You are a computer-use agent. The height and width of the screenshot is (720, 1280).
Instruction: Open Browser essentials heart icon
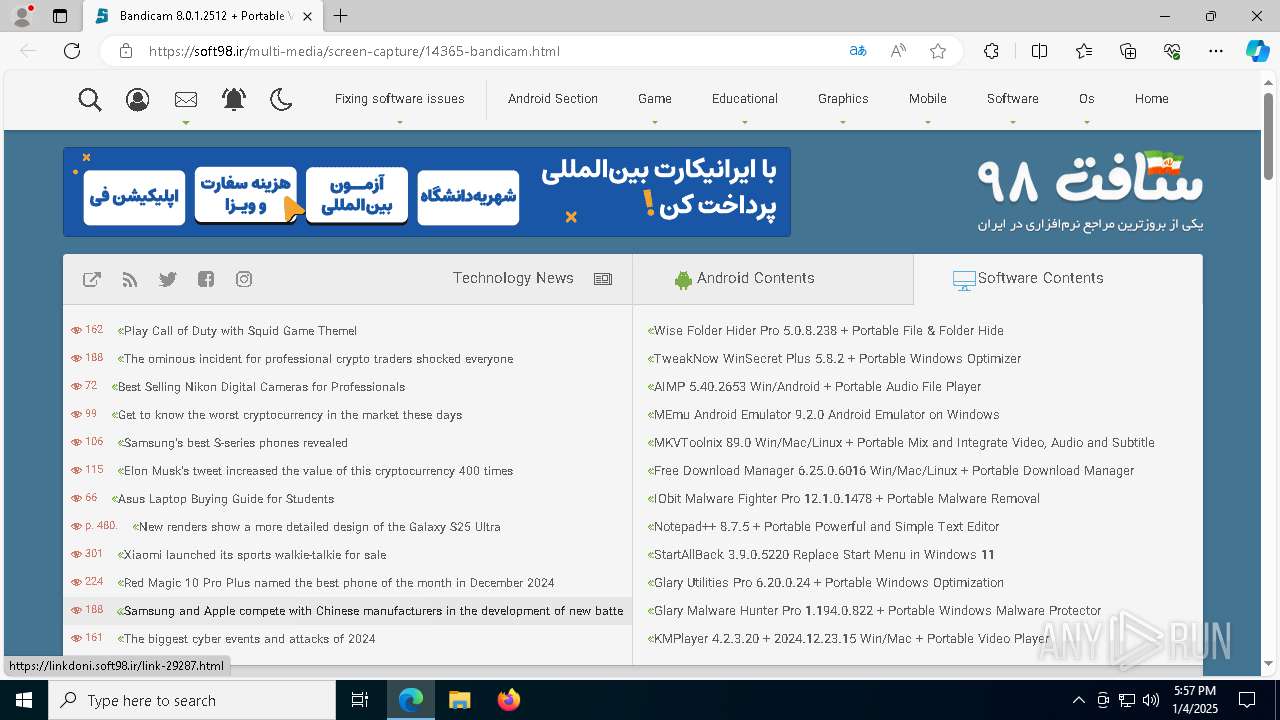(x=1172, y=51)
